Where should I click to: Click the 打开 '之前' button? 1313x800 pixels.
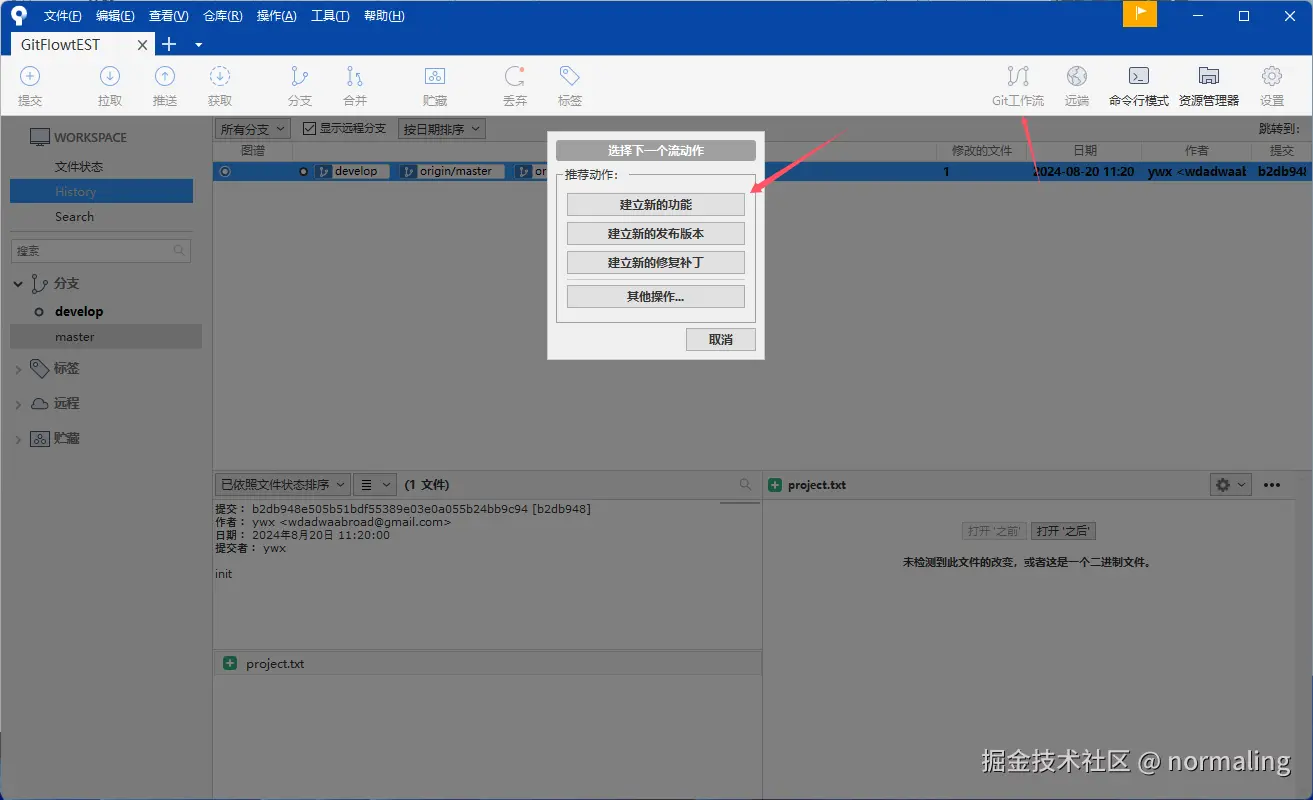coord(995,531)
